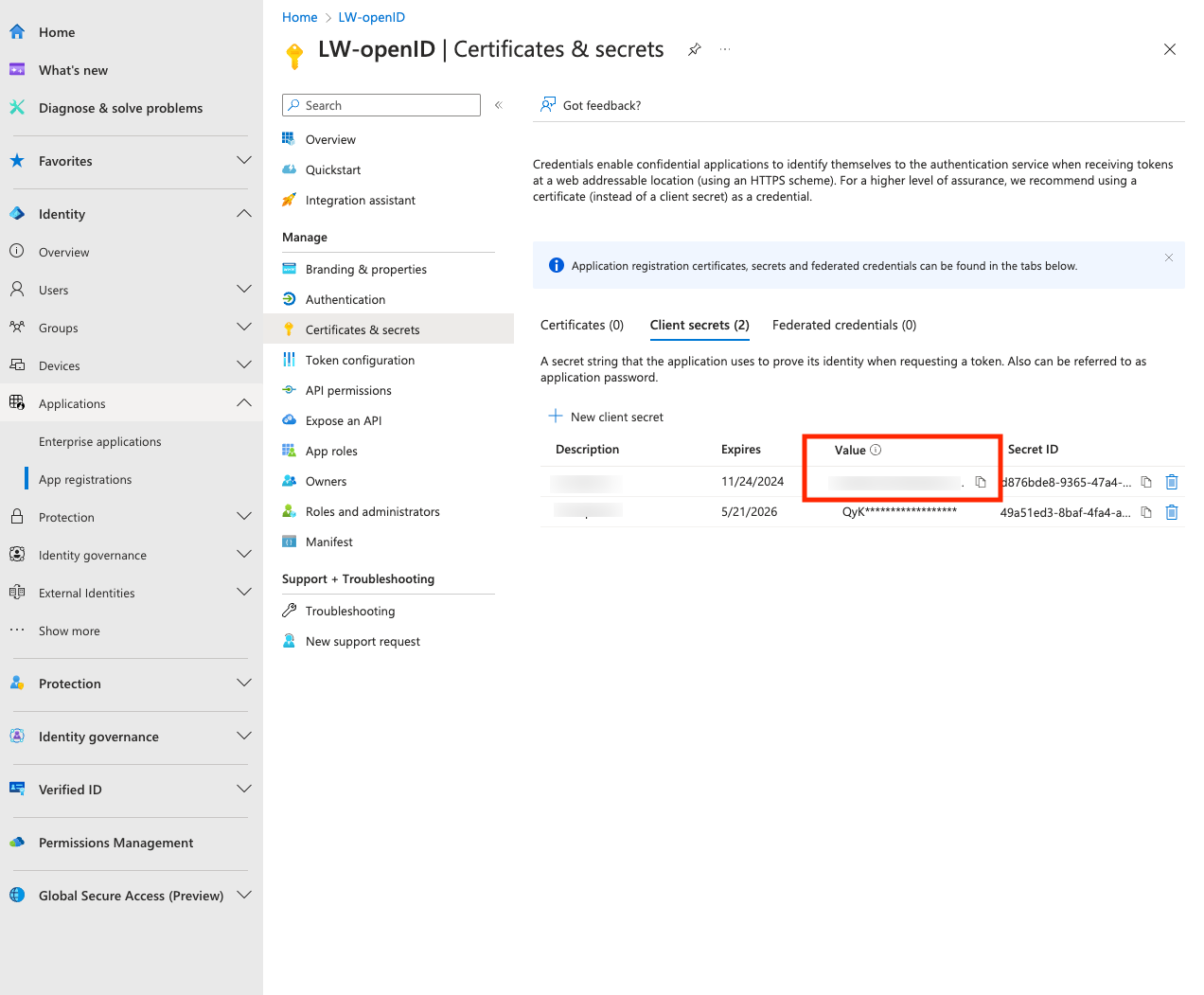
Task: Collapse the Applications chevron
Action: (x=244, y=402)
